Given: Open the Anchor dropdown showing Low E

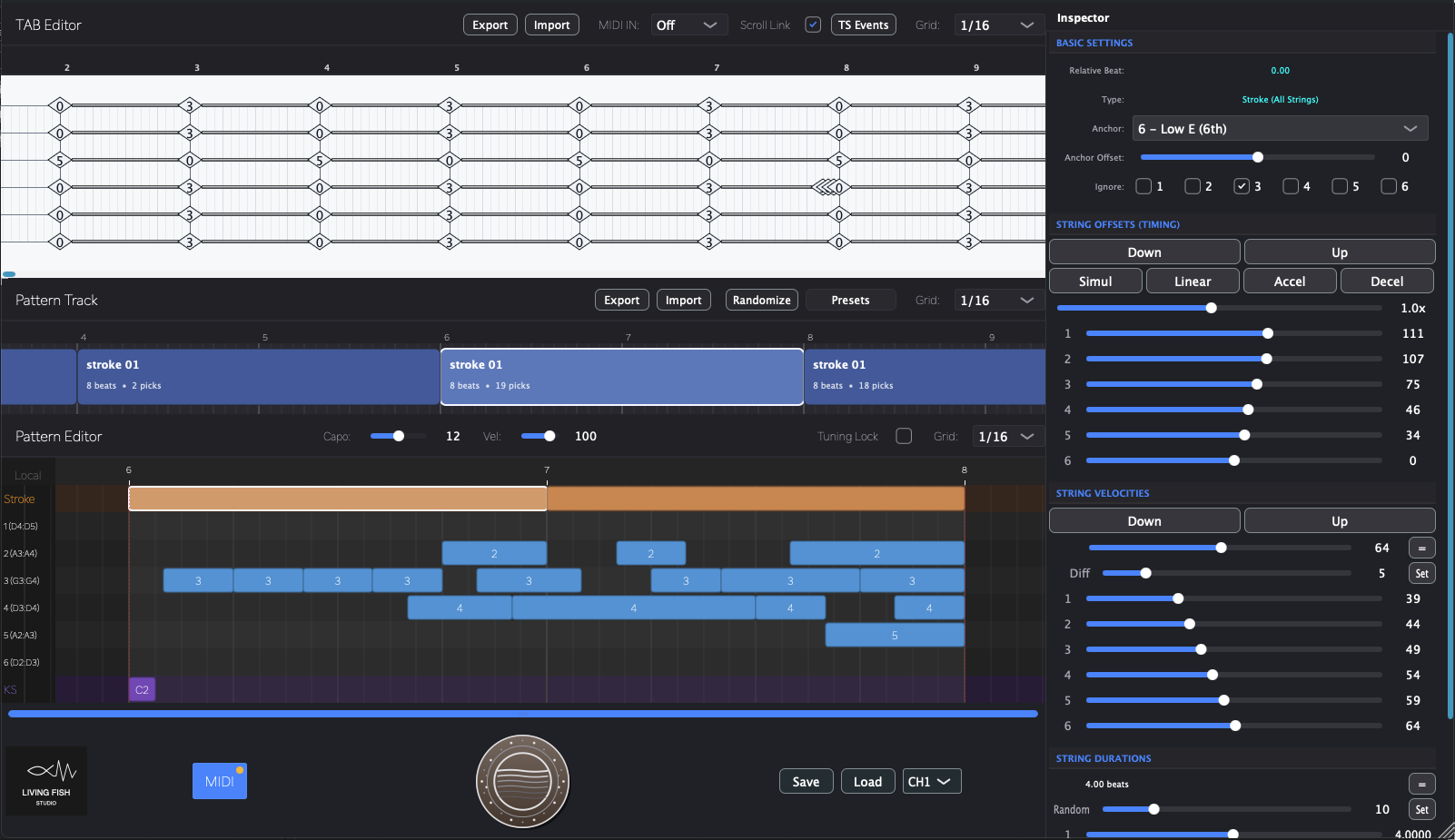Looking at the screenshot, I should coord(1280,129).
